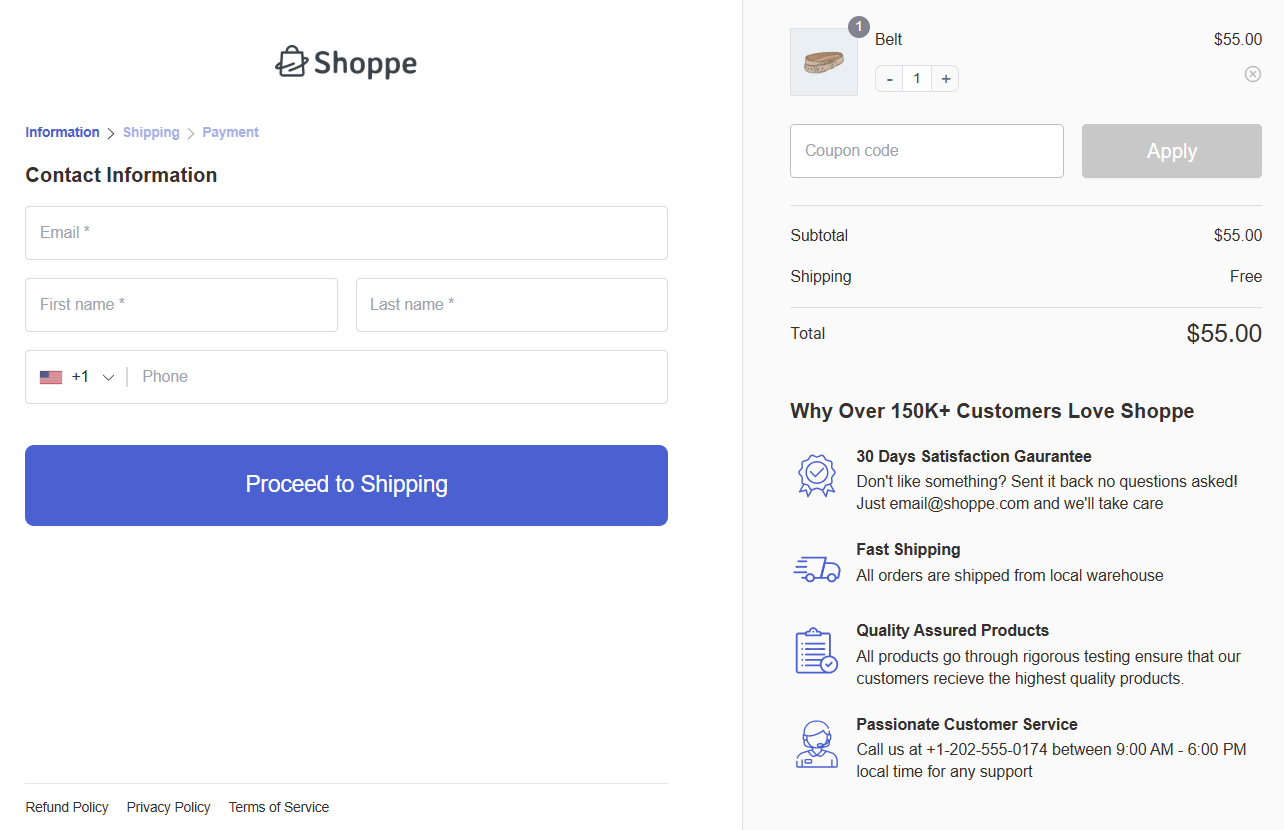Image resolution: width=1284 pixels, height=830 pixels.
Task: Go to the Shipping breadcrumb step
Action: tap(151, 132)
